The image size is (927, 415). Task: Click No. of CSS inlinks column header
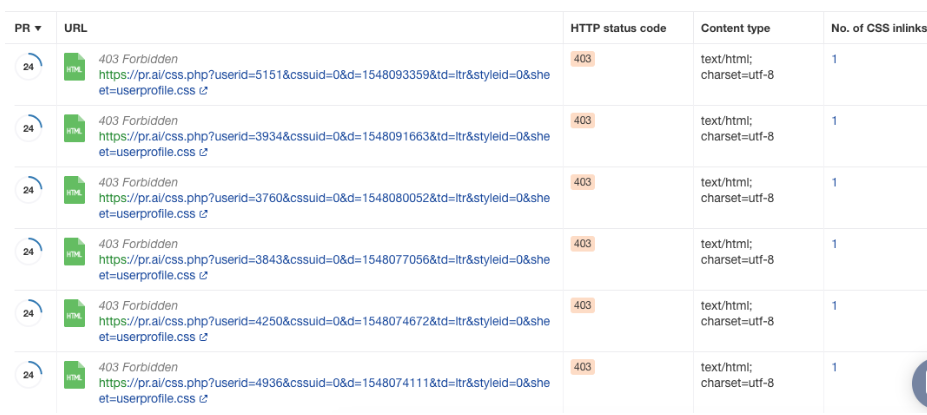tap(878, 28)
